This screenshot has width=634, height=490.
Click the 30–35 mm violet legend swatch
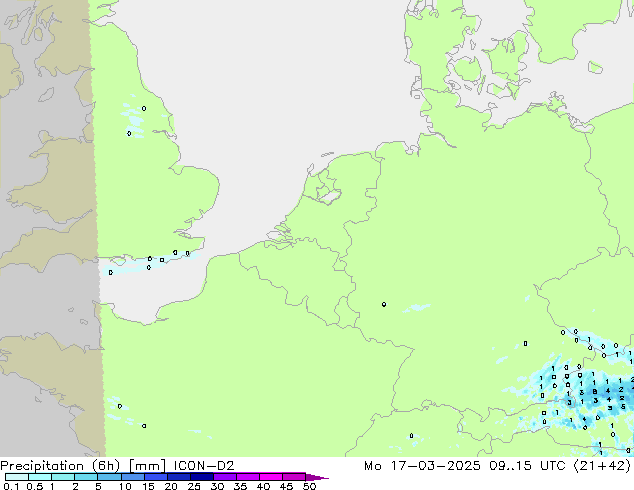coord(224,477)
